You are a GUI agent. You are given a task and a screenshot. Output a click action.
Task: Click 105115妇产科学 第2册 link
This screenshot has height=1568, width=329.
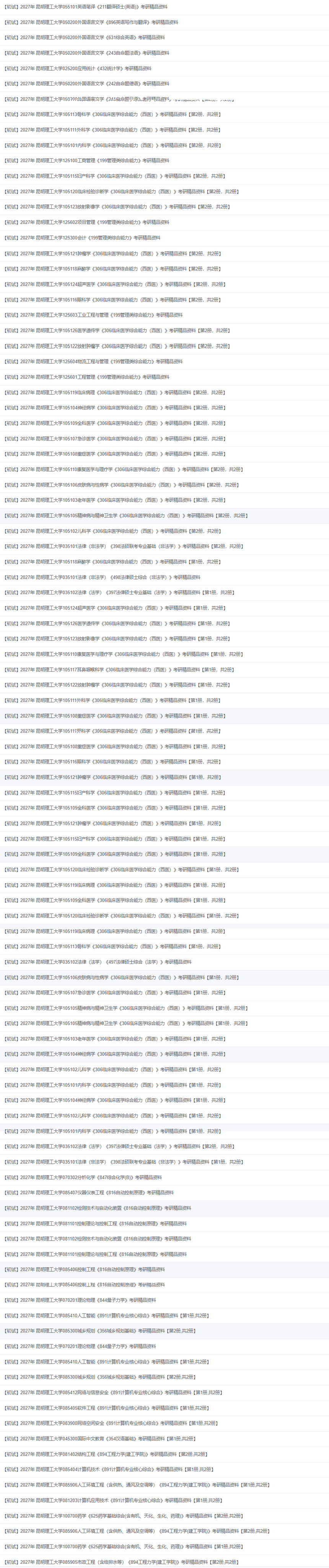(x=115, y=176)
